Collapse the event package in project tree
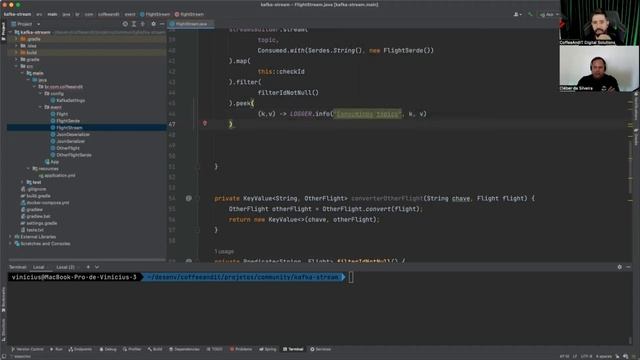The width and height of the screenshot is (640, 360). [x=40, y=107]
